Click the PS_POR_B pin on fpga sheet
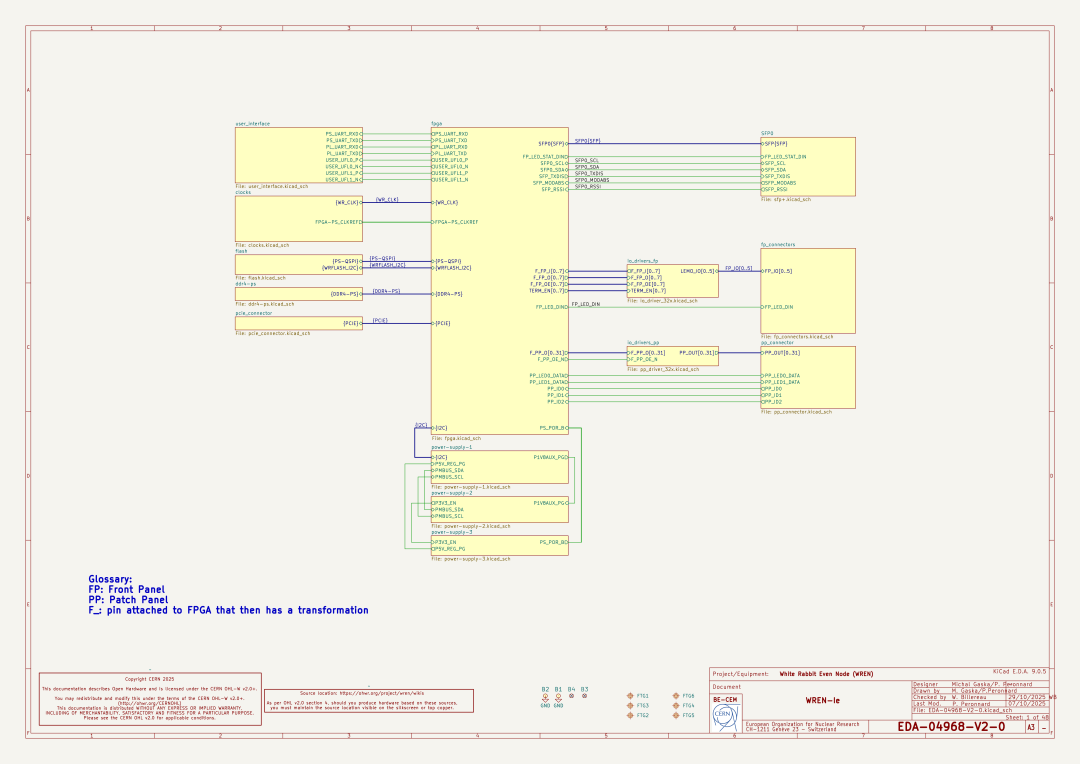Image resolution: width=1080 pixels, height=764 pixels. pos(553,429)
